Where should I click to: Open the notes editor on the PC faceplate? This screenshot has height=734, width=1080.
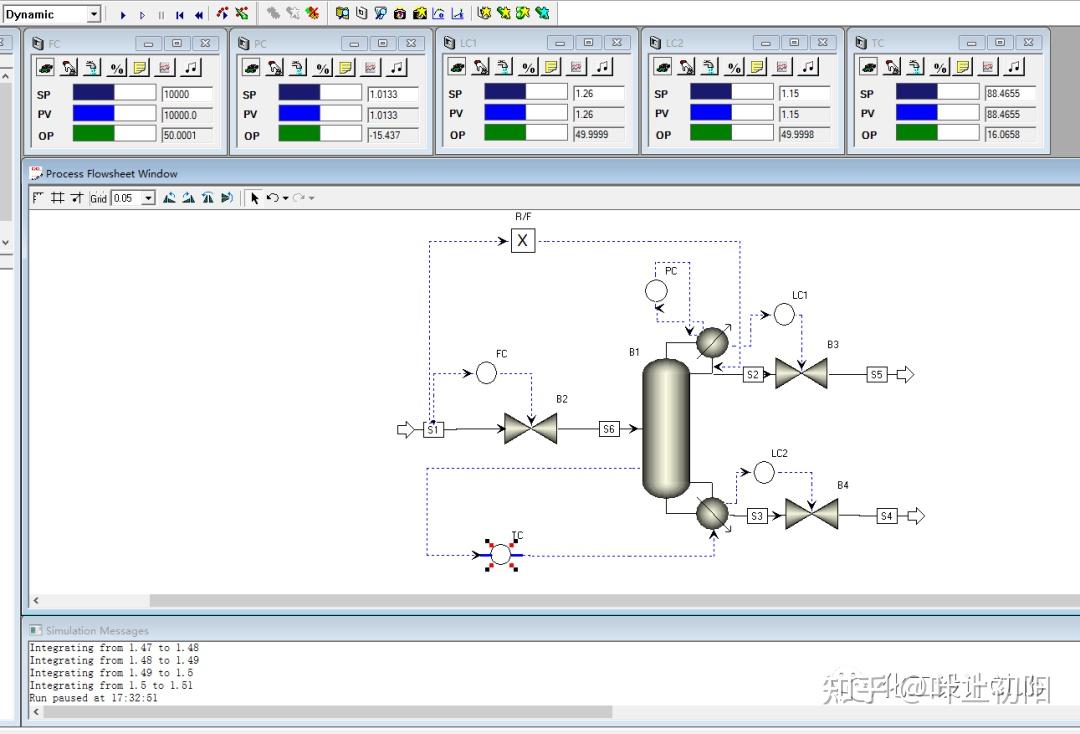tap(343, 67)
